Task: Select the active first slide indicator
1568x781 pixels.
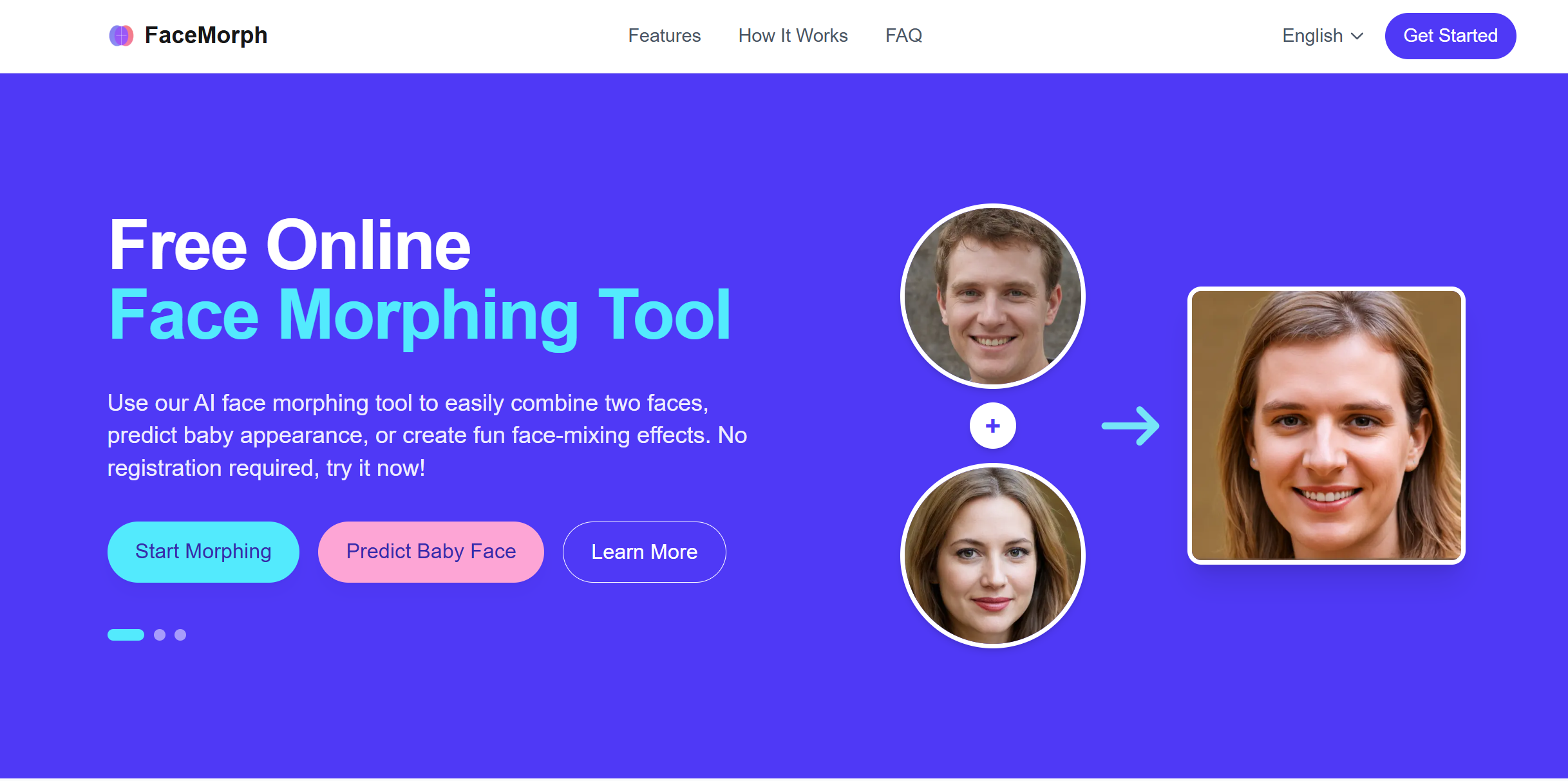Action: (126, 635)
